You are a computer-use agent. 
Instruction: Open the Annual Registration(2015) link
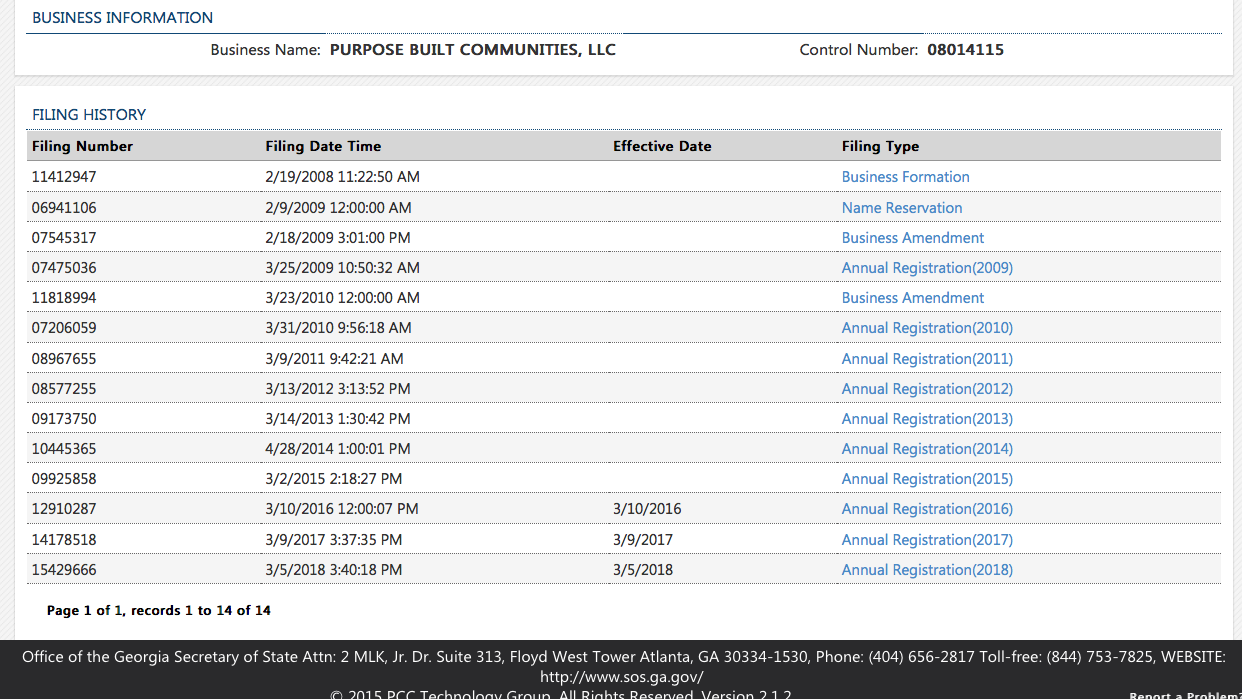[x=926, y=479]
